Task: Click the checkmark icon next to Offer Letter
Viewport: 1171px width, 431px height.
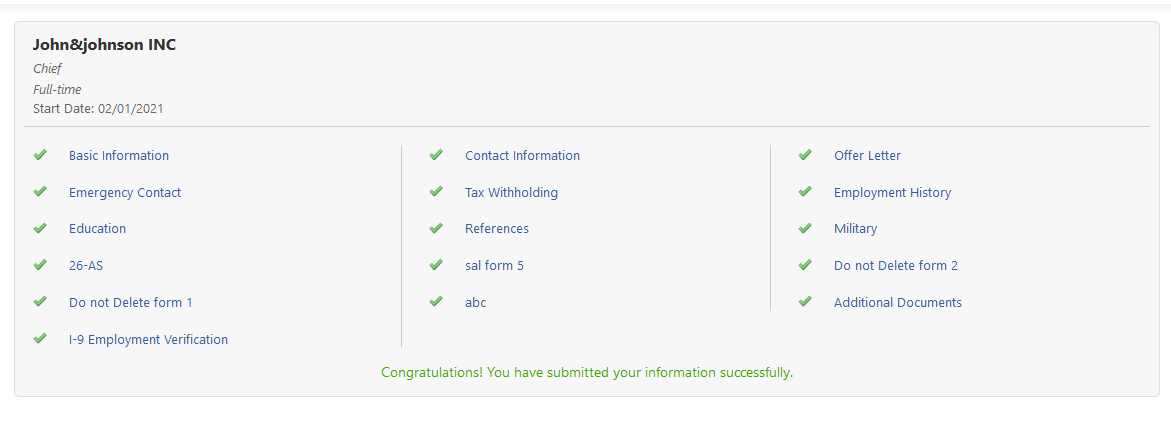Action: coord(805,155)
